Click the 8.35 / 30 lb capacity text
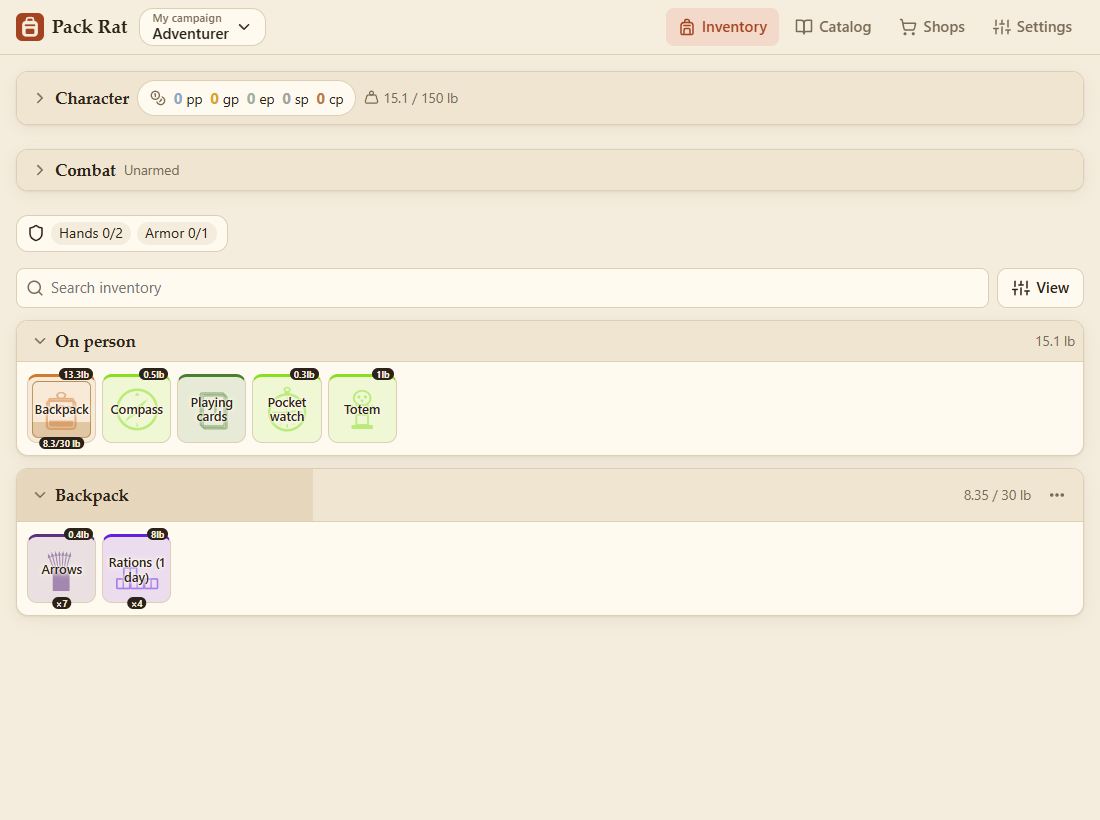 (997, 495)
